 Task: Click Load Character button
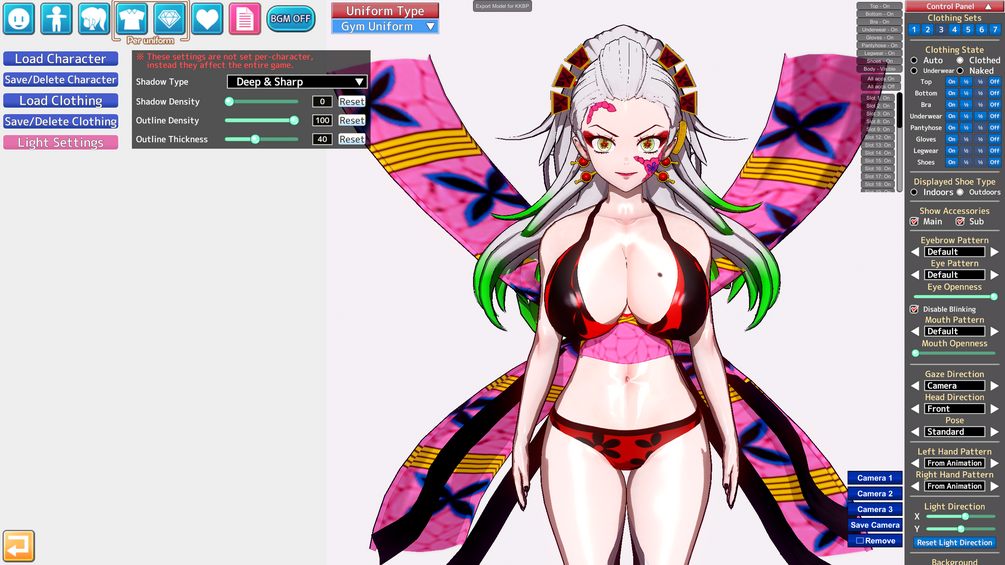[x=60, y=58]
